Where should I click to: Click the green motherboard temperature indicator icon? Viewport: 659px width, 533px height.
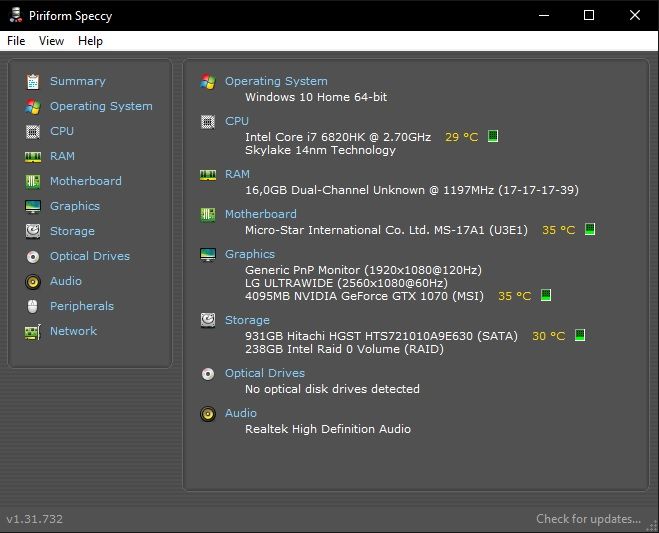pyautogui.click(x=590, y=230)
